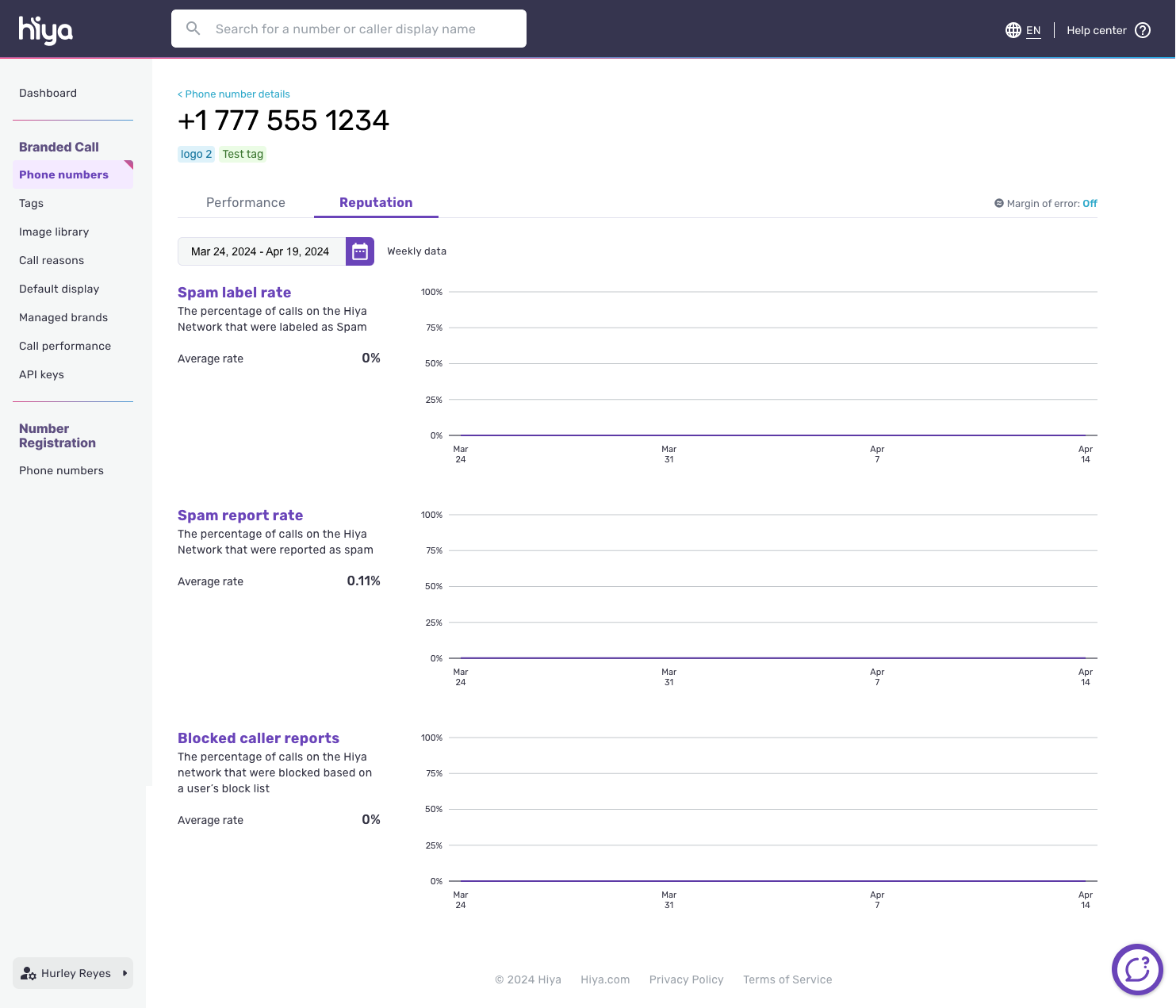Open Call performance in sidebar
This screenshot has width=1176, height=1008.
tap(65, 346)
